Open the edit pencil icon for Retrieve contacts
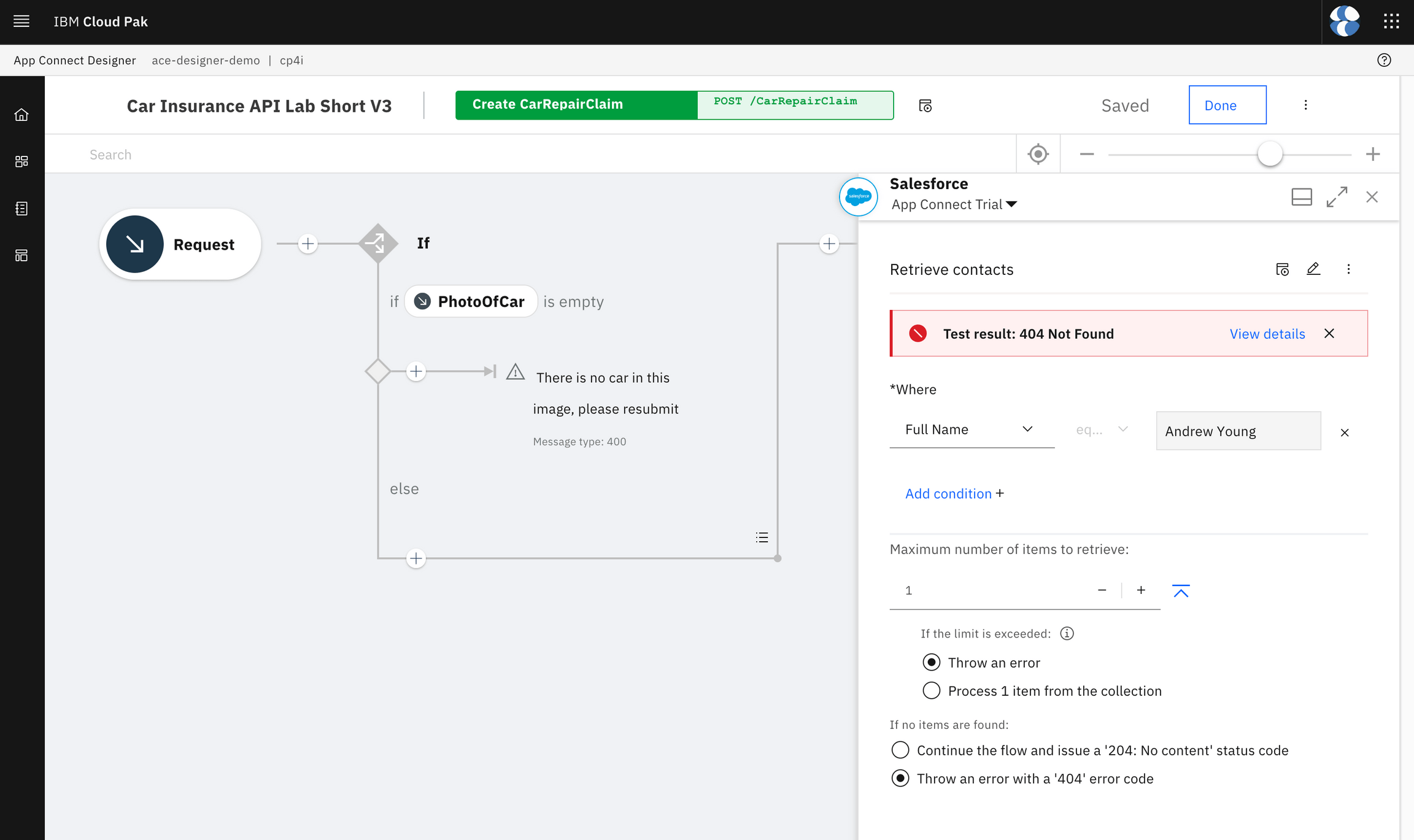The width and height of the screenshot is (1414, 840). [1313, 269]
